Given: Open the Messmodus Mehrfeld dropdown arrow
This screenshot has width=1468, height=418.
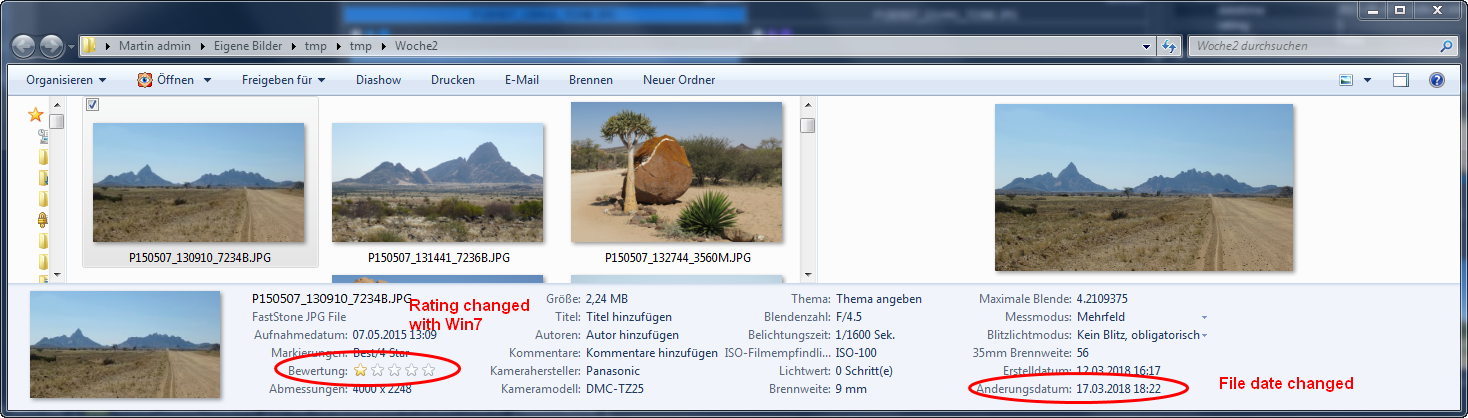Looking at the screenshot, I should [x=1203, y=318].
